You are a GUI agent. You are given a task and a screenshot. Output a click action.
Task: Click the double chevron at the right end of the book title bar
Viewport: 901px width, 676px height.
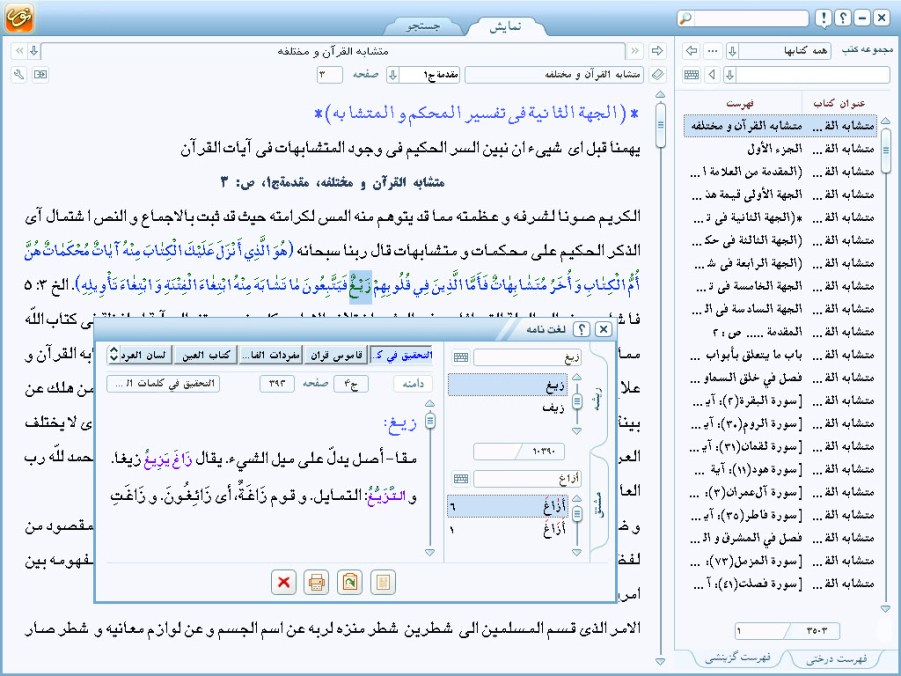point(635,51)
